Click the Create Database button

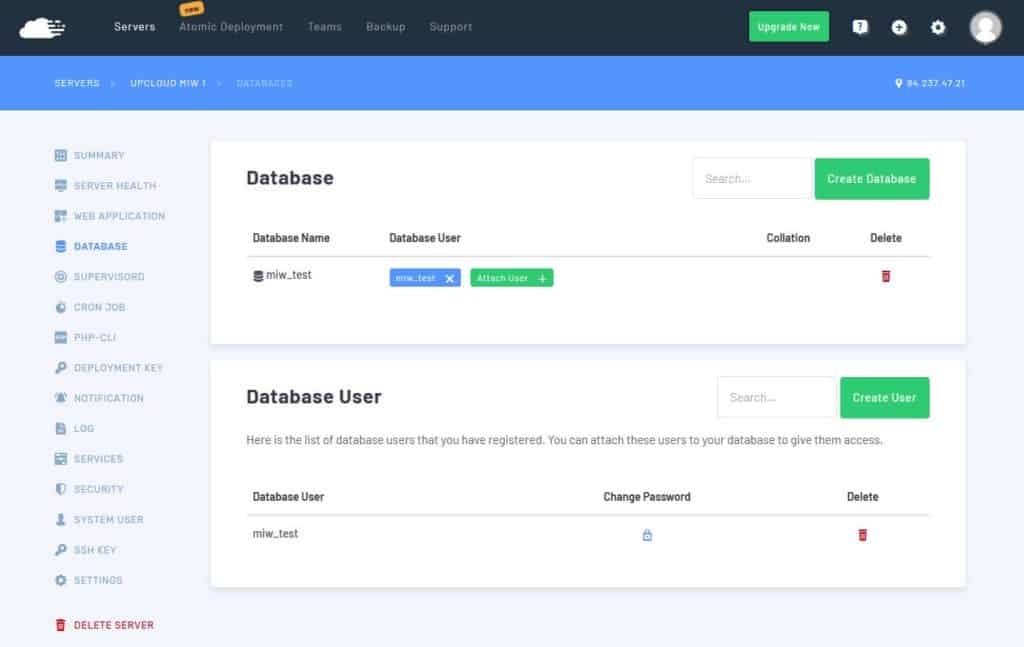[872, 179]
